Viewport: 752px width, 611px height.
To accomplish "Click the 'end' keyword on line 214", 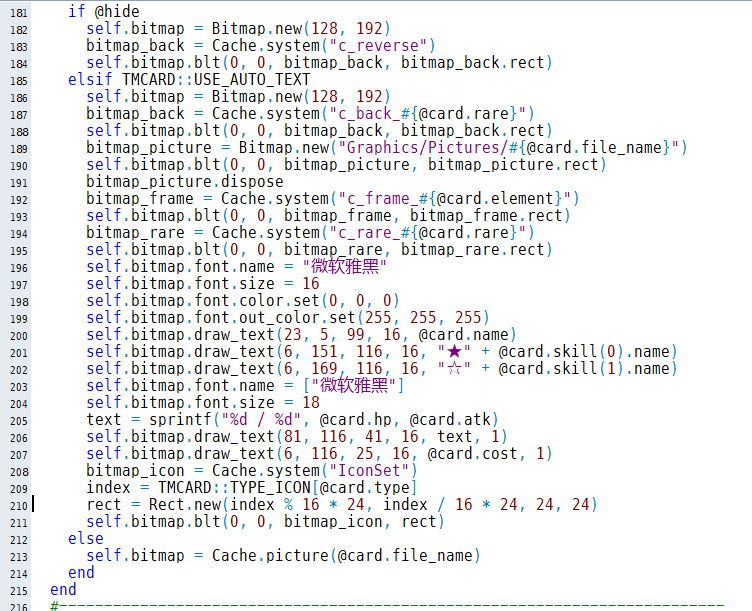I will click(82, 573).
